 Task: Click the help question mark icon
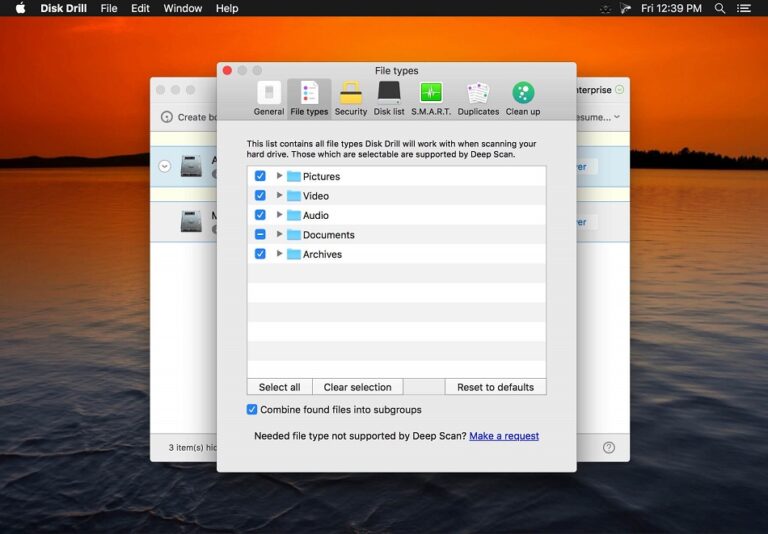click(x=609, y=447)
